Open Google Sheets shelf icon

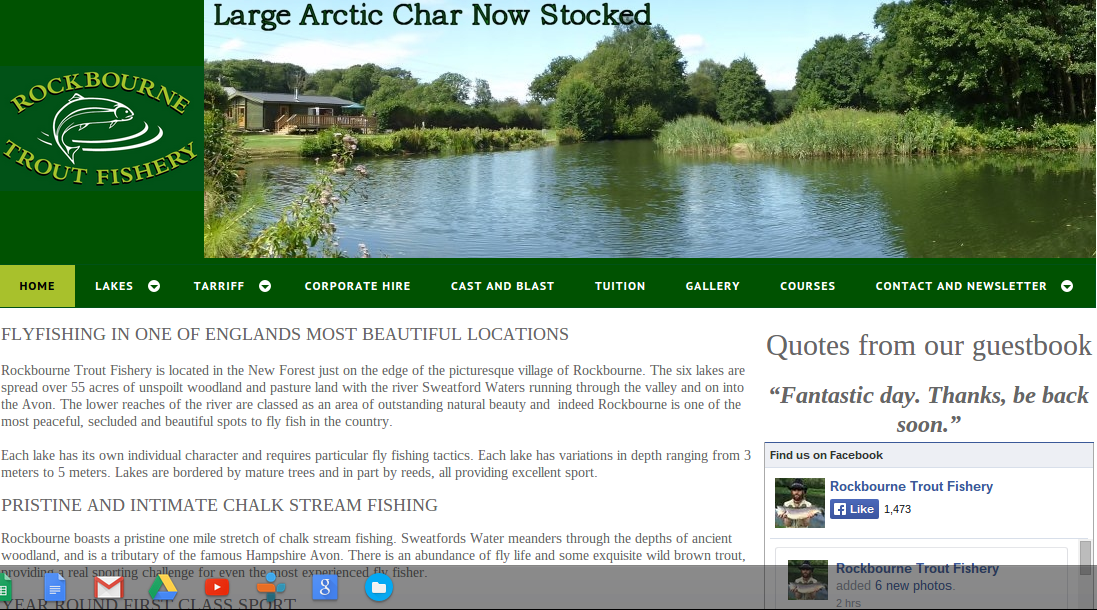pyautogui.click(x=3, y=588)
